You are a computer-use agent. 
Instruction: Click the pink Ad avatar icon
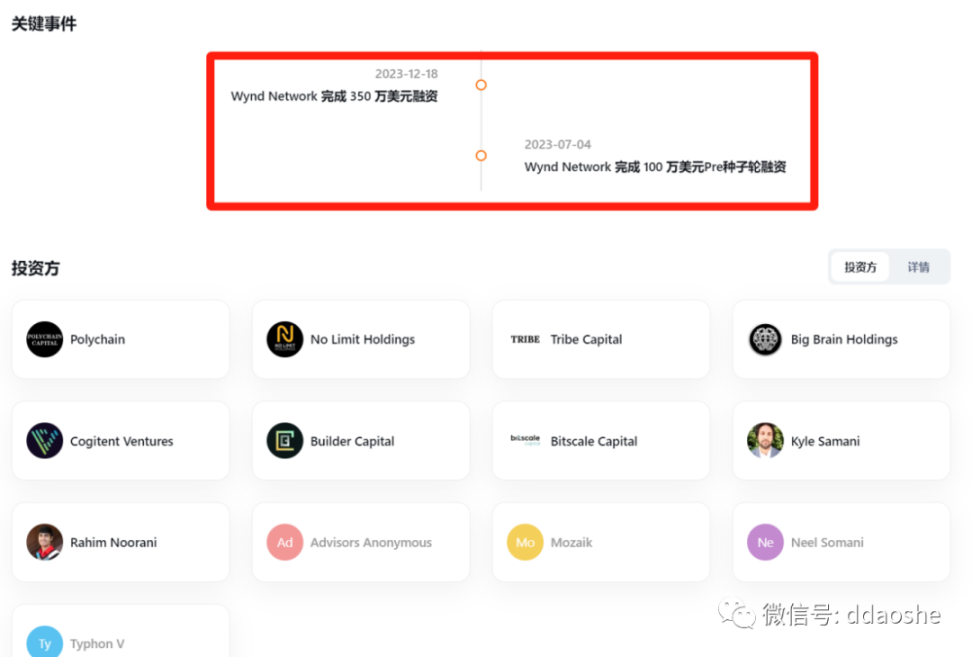[285, 542]
